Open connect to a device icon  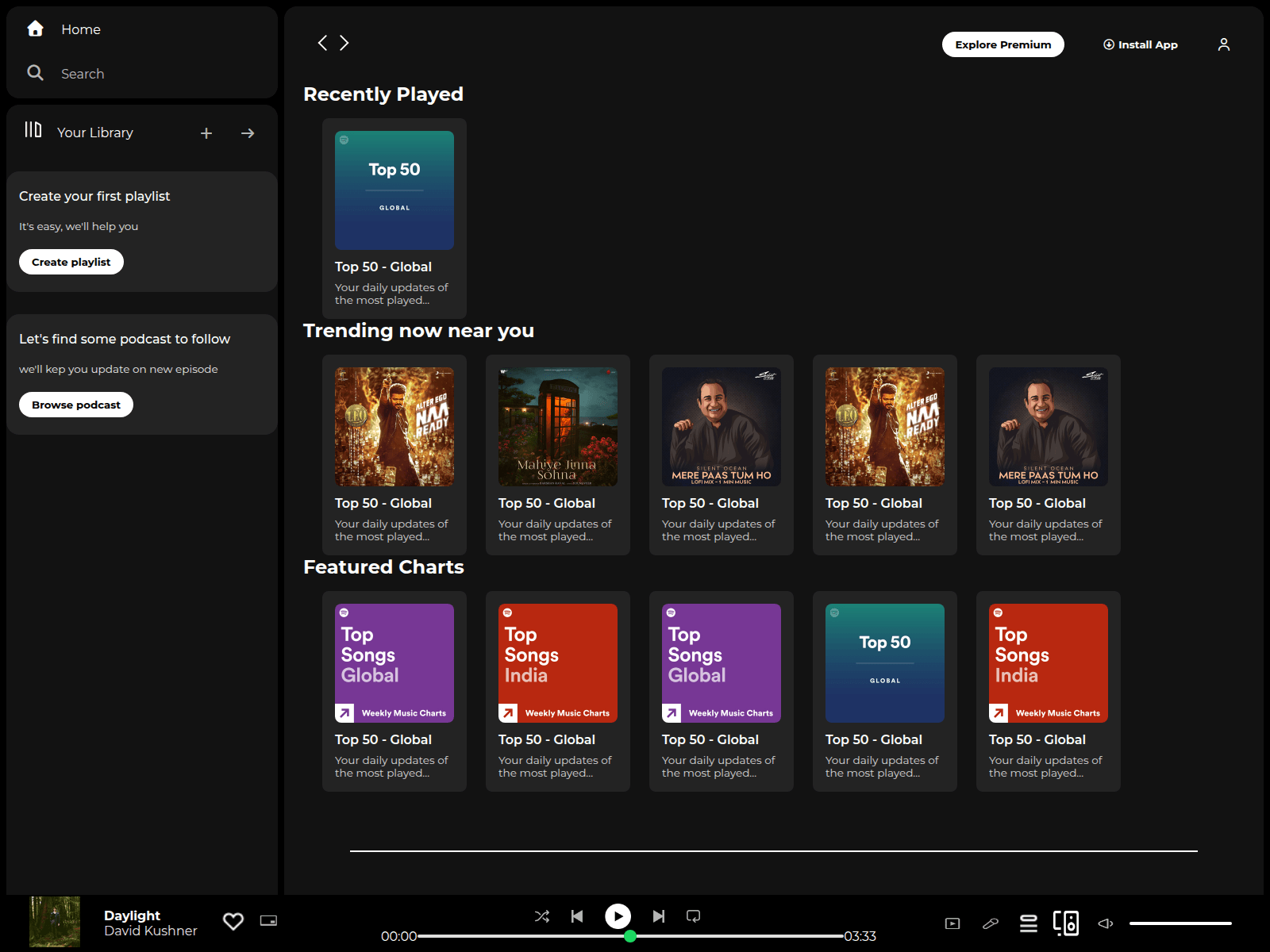coord(1066,923)
